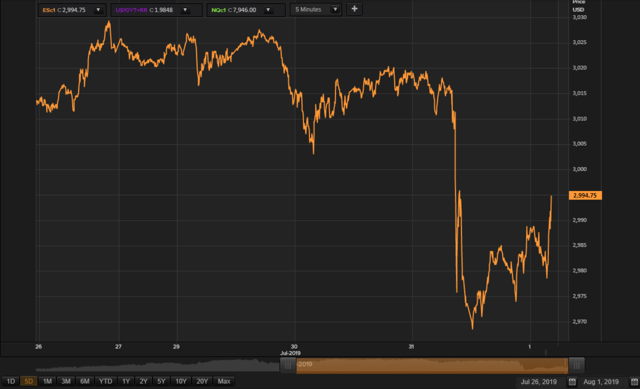Switch to the 1M range
Image resolution: width=640 pixels, height=389 pixels.
[47, 381]
